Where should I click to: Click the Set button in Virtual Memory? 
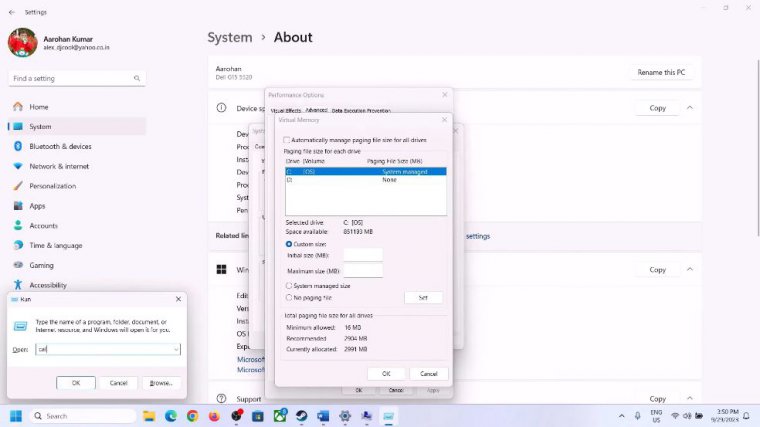click(423, 298)
